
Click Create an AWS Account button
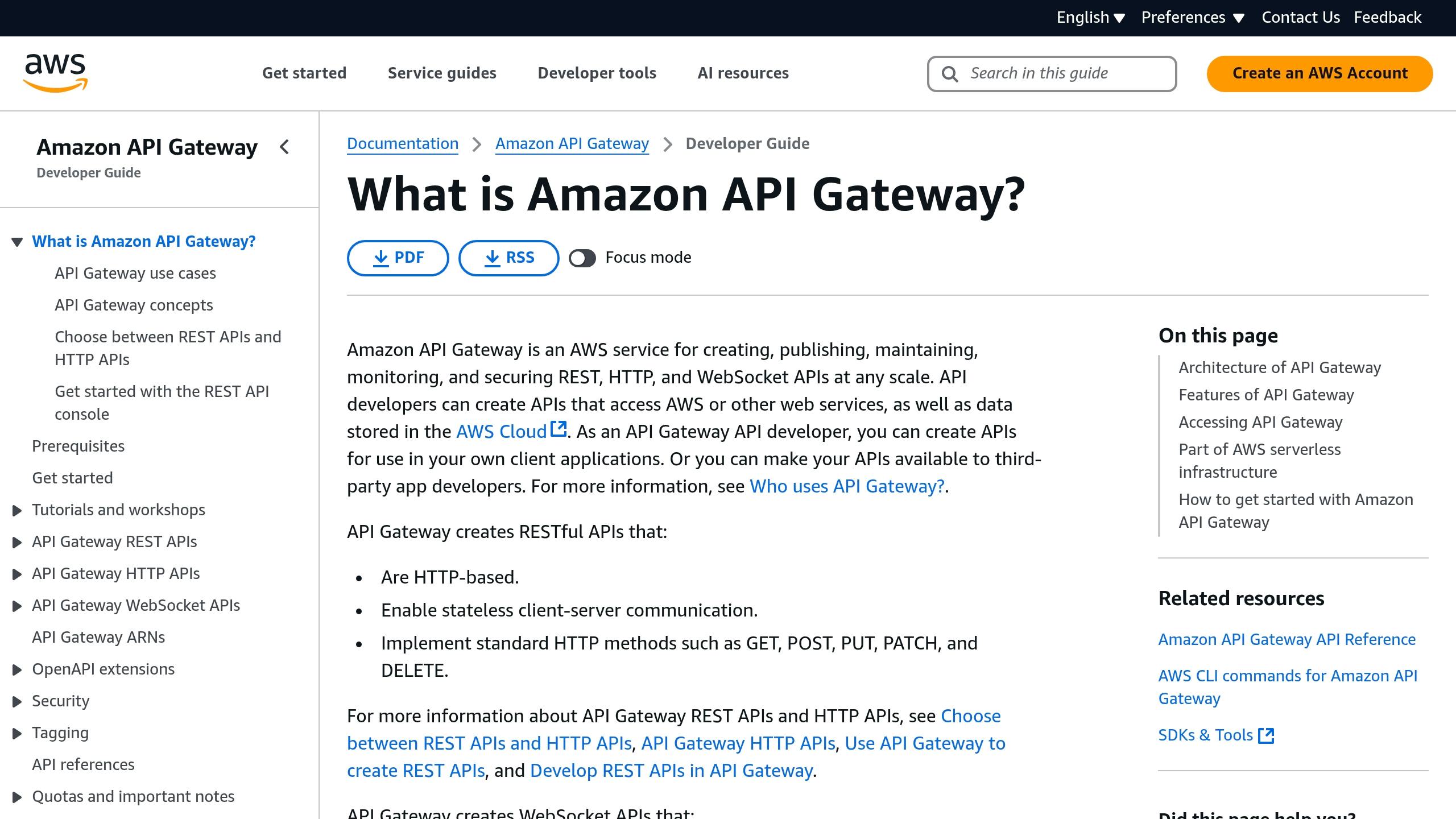(1319, 73)
